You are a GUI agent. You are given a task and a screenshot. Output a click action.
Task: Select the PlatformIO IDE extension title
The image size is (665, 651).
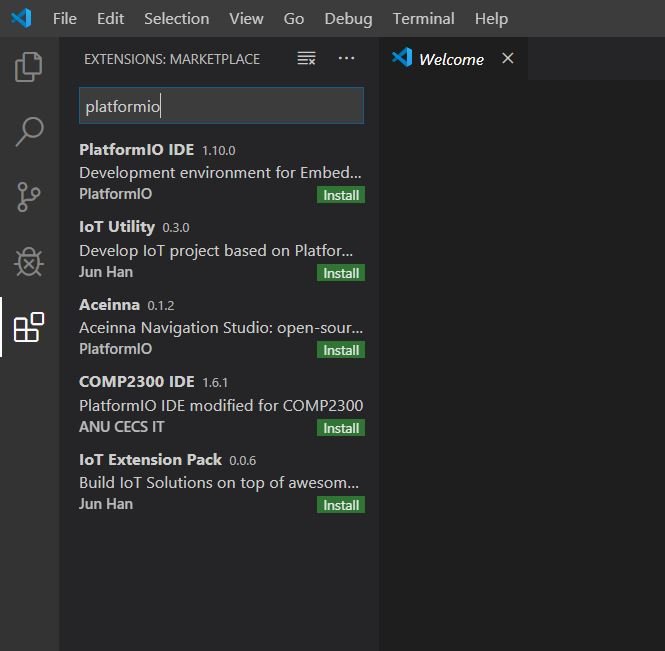pos(137,150)
